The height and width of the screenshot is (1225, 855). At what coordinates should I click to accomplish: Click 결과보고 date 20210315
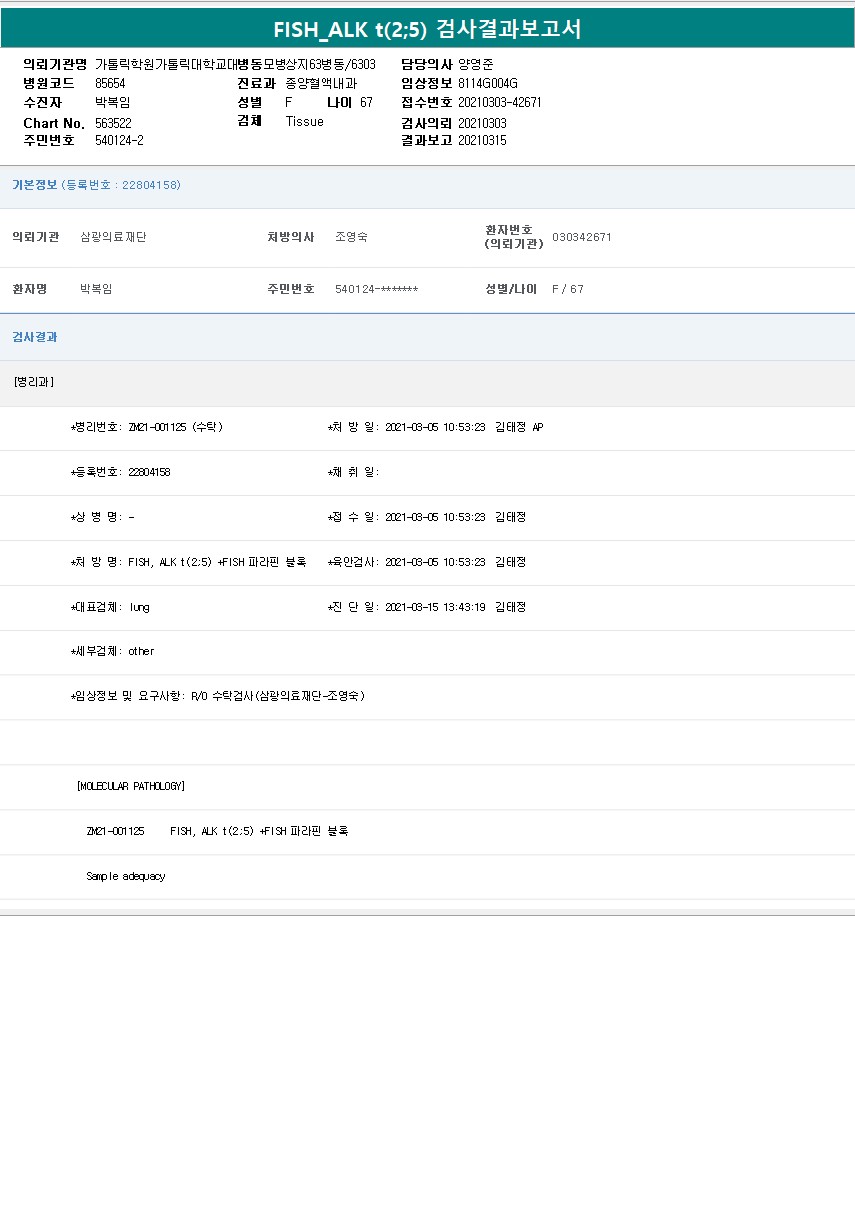482,140
